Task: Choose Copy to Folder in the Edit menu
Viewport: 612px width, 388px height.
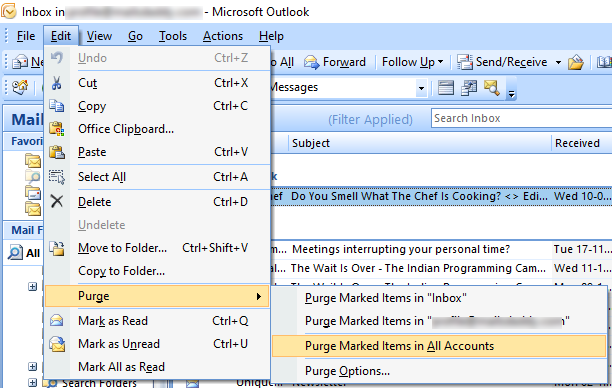Action: tap(157, 271)
